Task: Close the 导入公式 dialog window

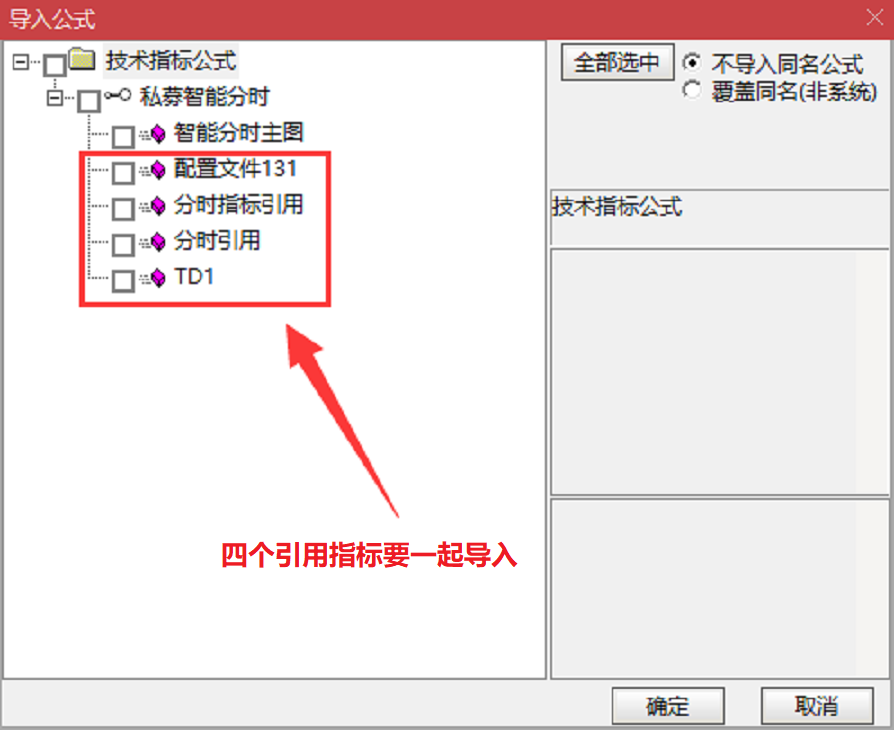Action: (x=875, y=18)
